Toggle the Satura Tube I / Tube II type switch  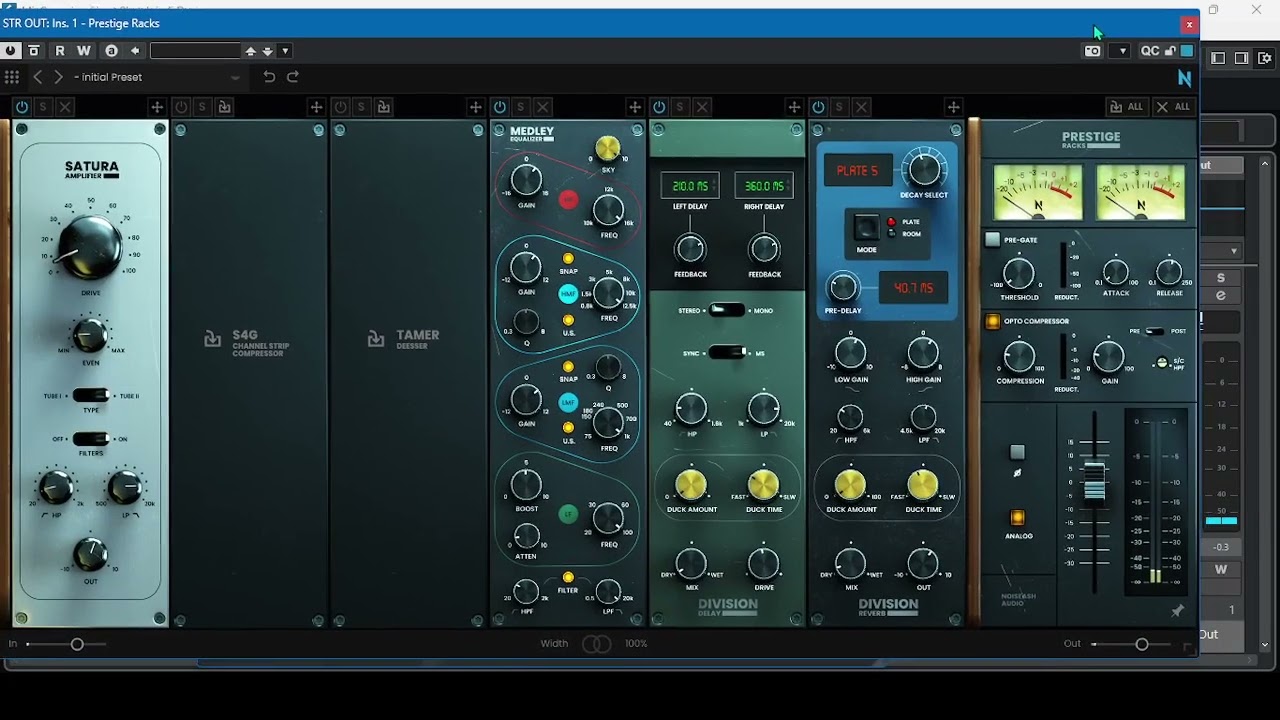click(90, 396)
